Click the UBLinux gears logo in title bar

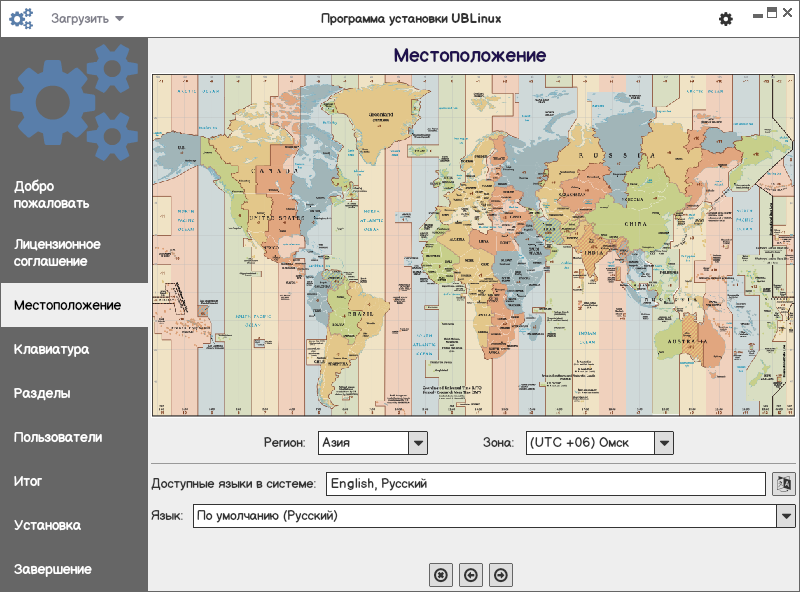click(21, 19)
